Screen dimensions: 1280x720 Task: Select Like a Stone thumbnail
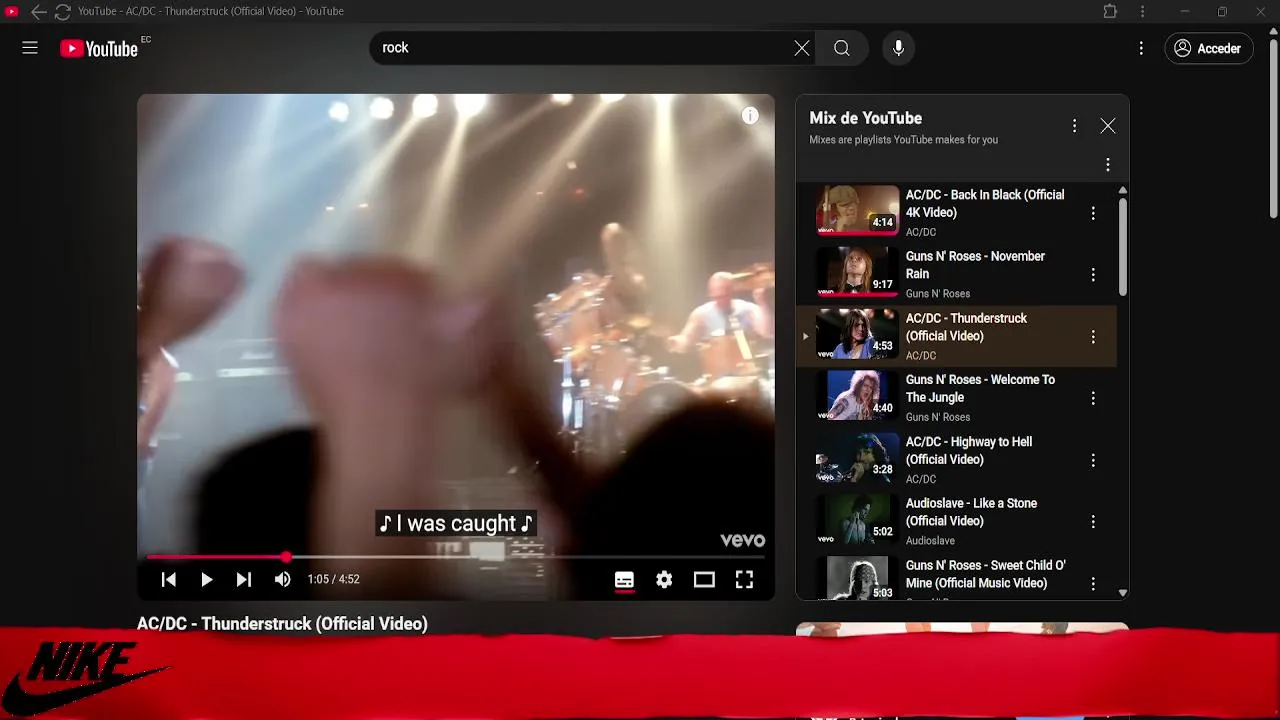(857, 519)
